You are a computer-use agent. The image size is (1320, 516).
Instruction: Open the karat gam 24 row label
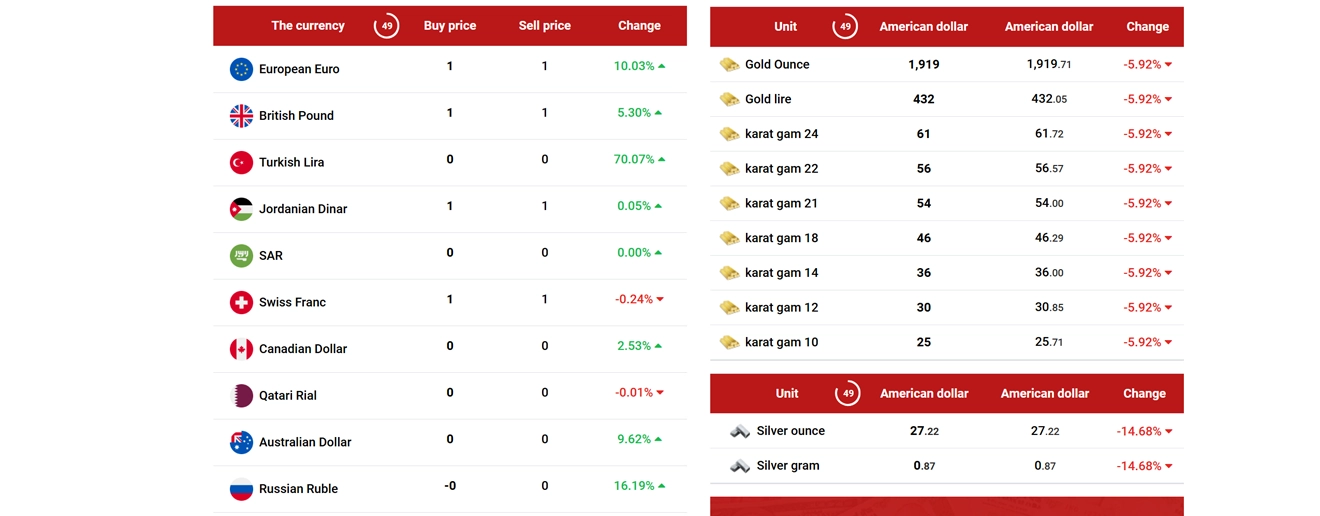pos(781,134)
